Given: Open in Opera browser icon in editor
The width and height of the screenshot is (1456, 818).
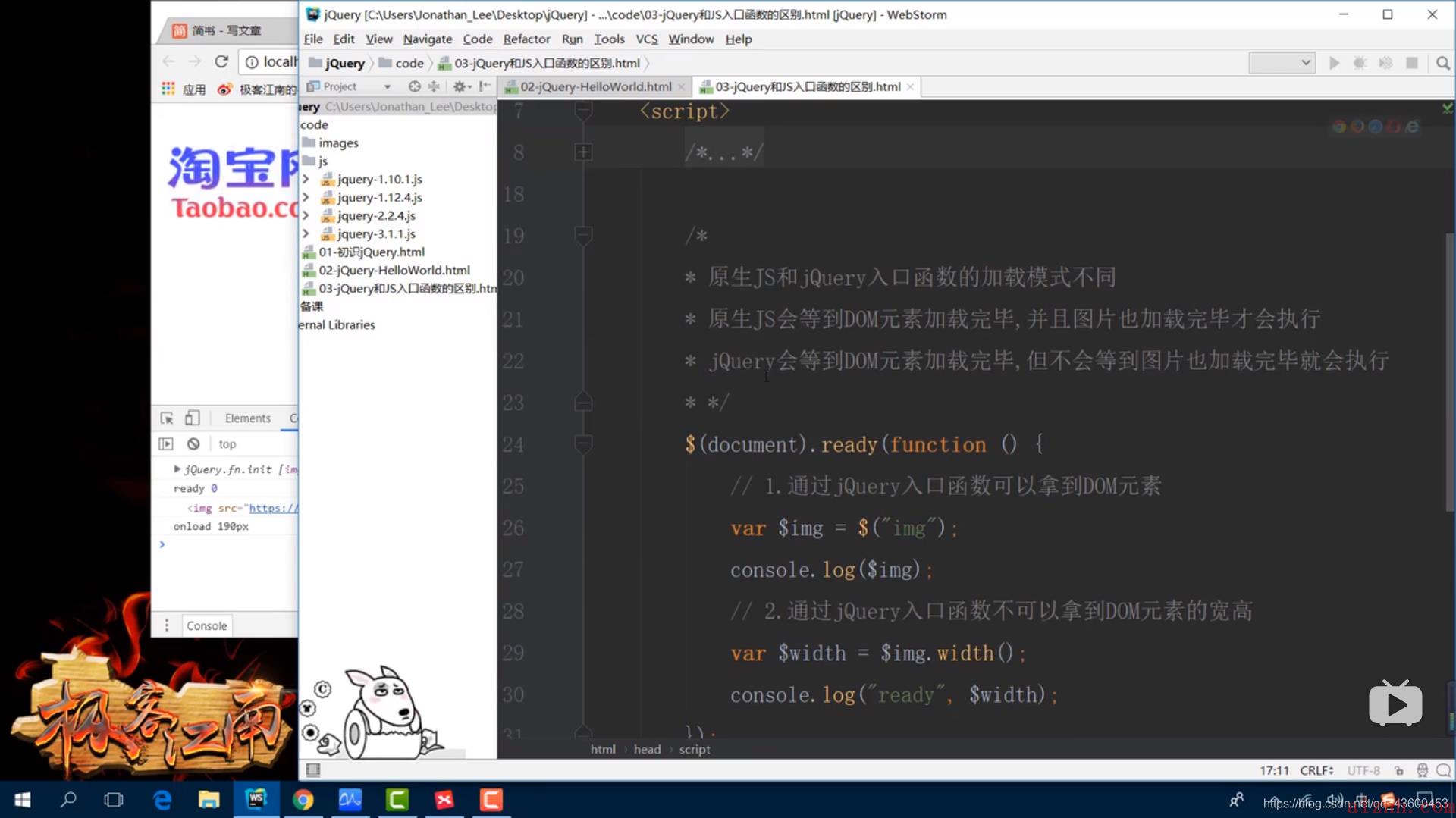Looking at the screenshot, I should (x=1394, y=127).
